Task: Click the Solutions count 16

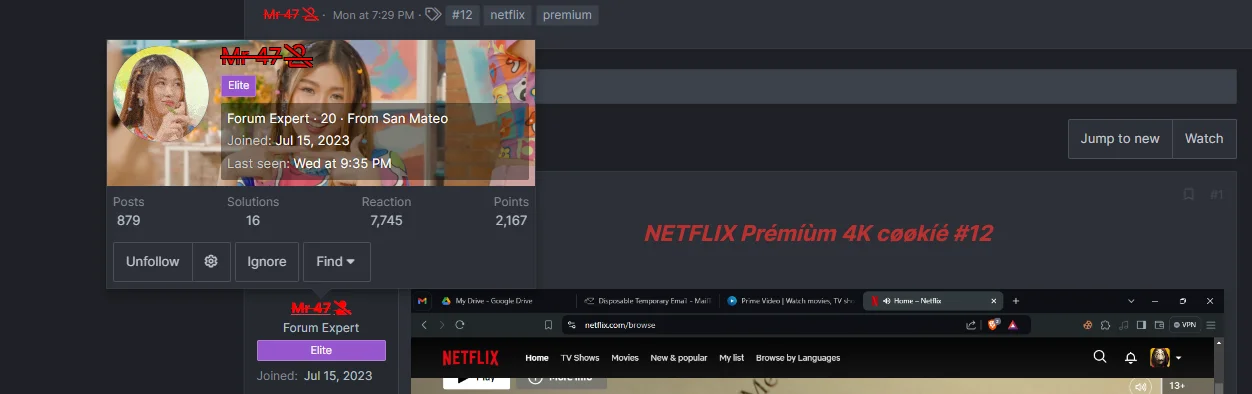Action: [x=253, y=220]
